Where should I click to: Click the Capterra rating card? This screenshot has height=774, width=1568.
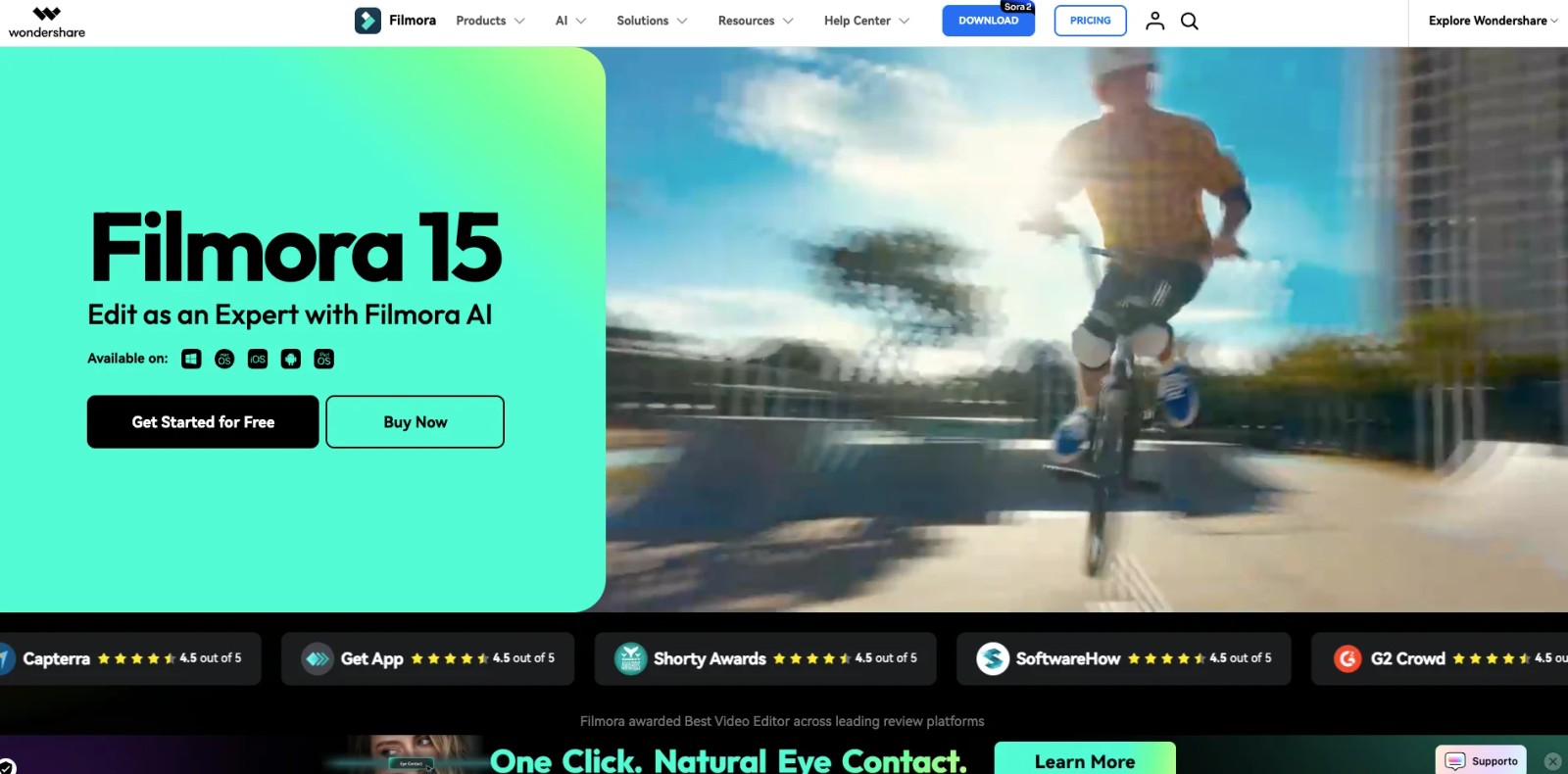point(130,658)
